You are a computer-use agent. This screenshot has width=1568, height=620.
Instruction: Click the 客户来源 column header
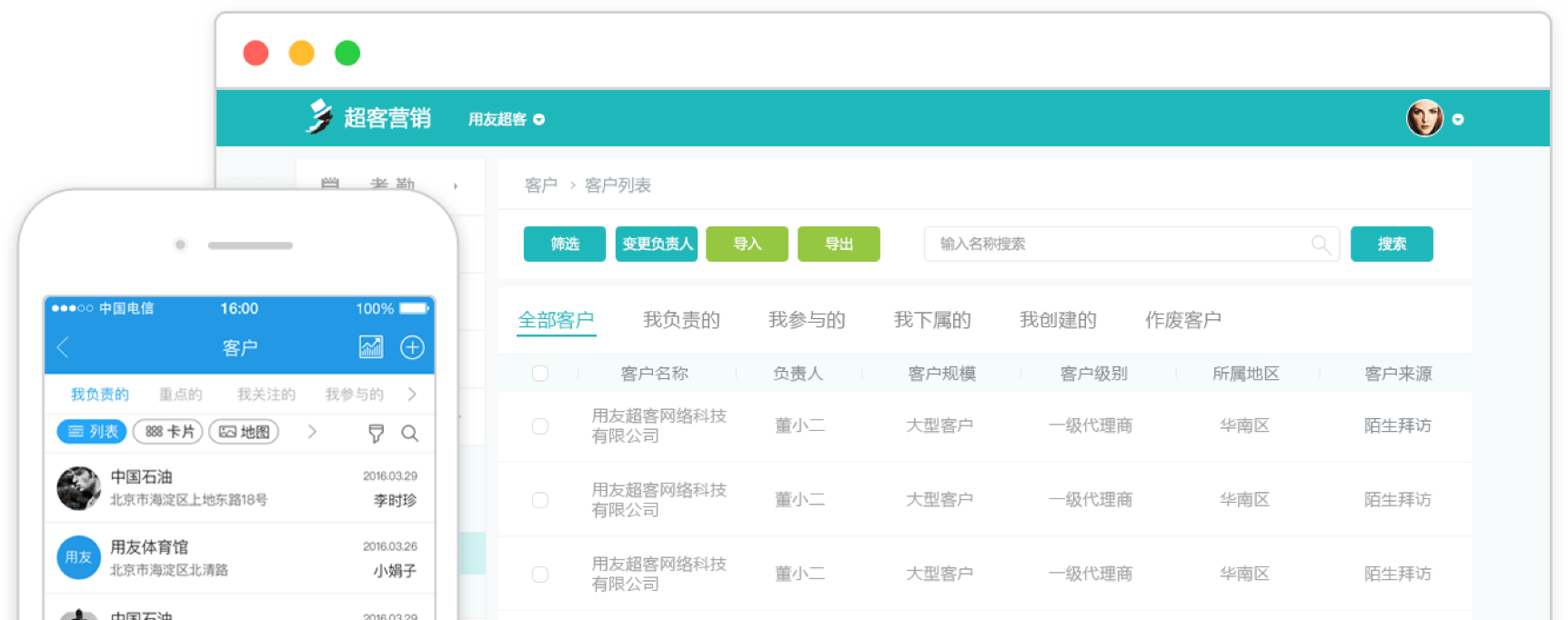(1398, 374)
